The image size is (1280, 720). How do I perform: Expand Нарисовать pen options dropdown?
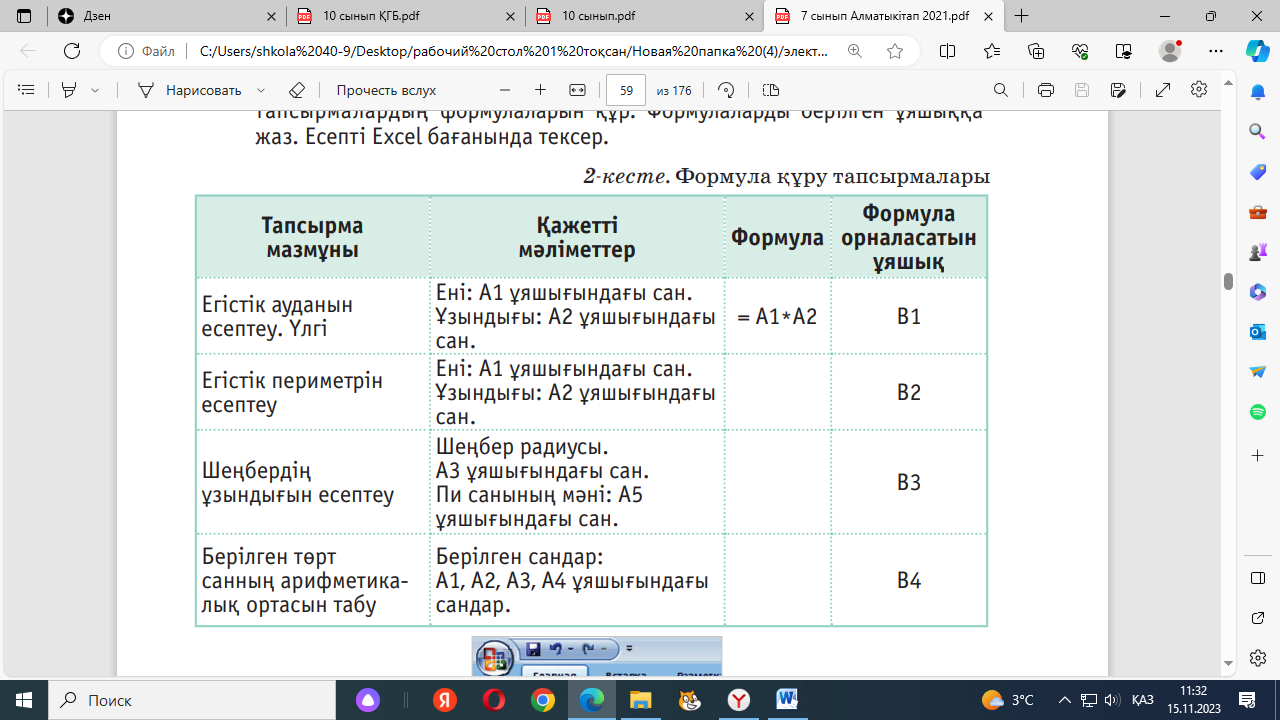(x=261, y=90)
